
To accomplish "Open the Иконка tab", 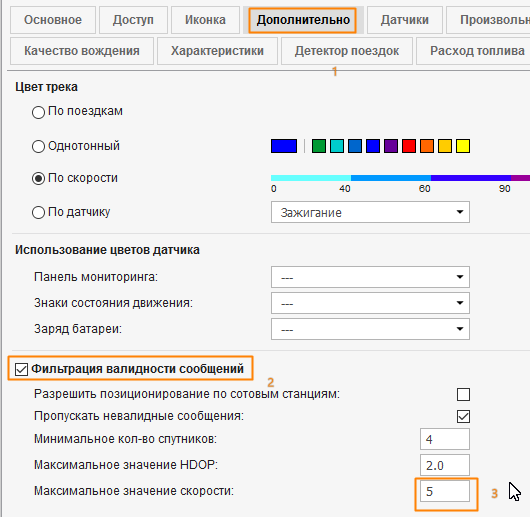I will coord(205,20).
